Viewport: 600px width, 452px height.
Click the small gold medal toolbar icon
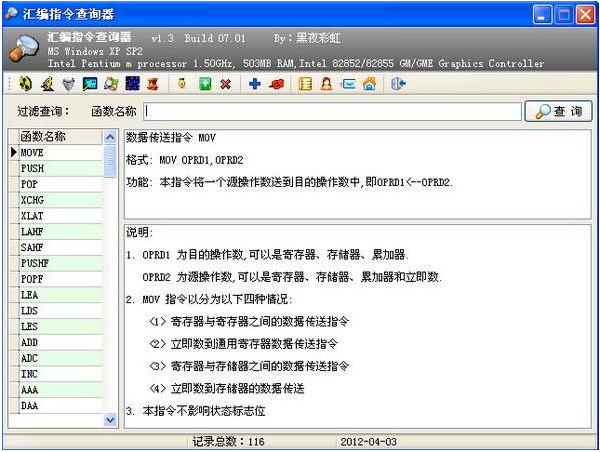point(182,83)
